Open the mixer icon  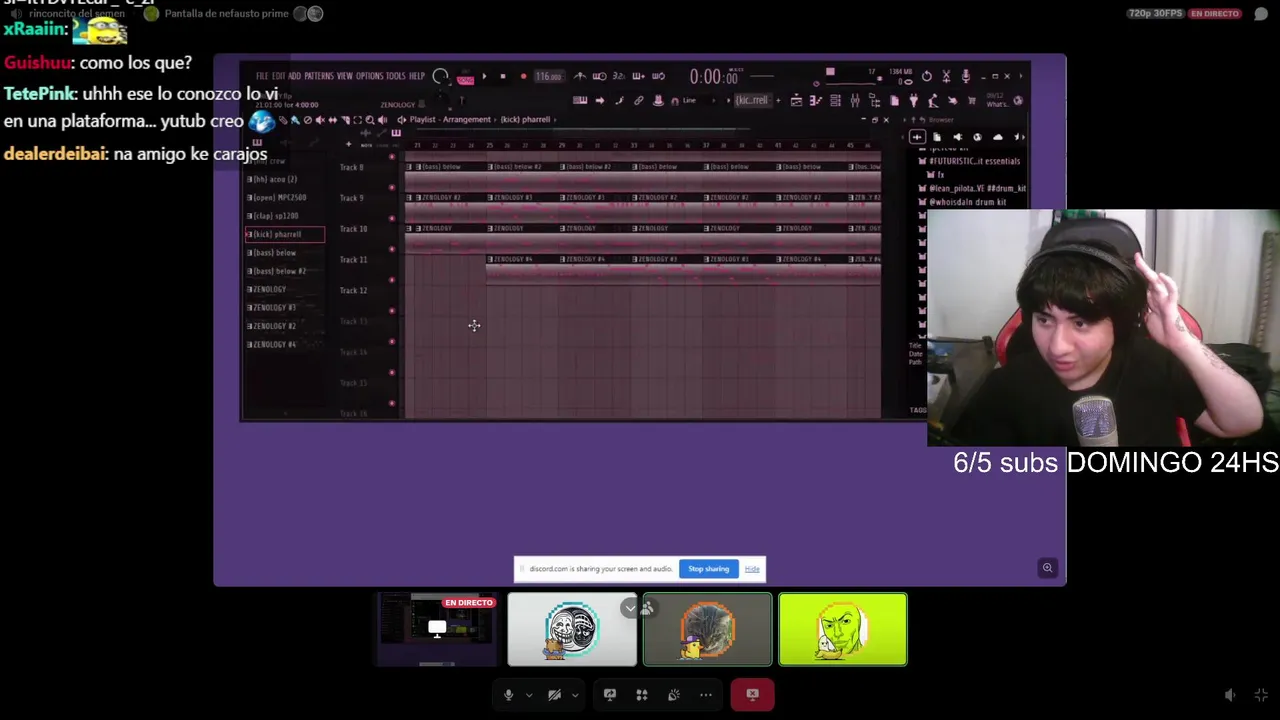tap(855, 100)
